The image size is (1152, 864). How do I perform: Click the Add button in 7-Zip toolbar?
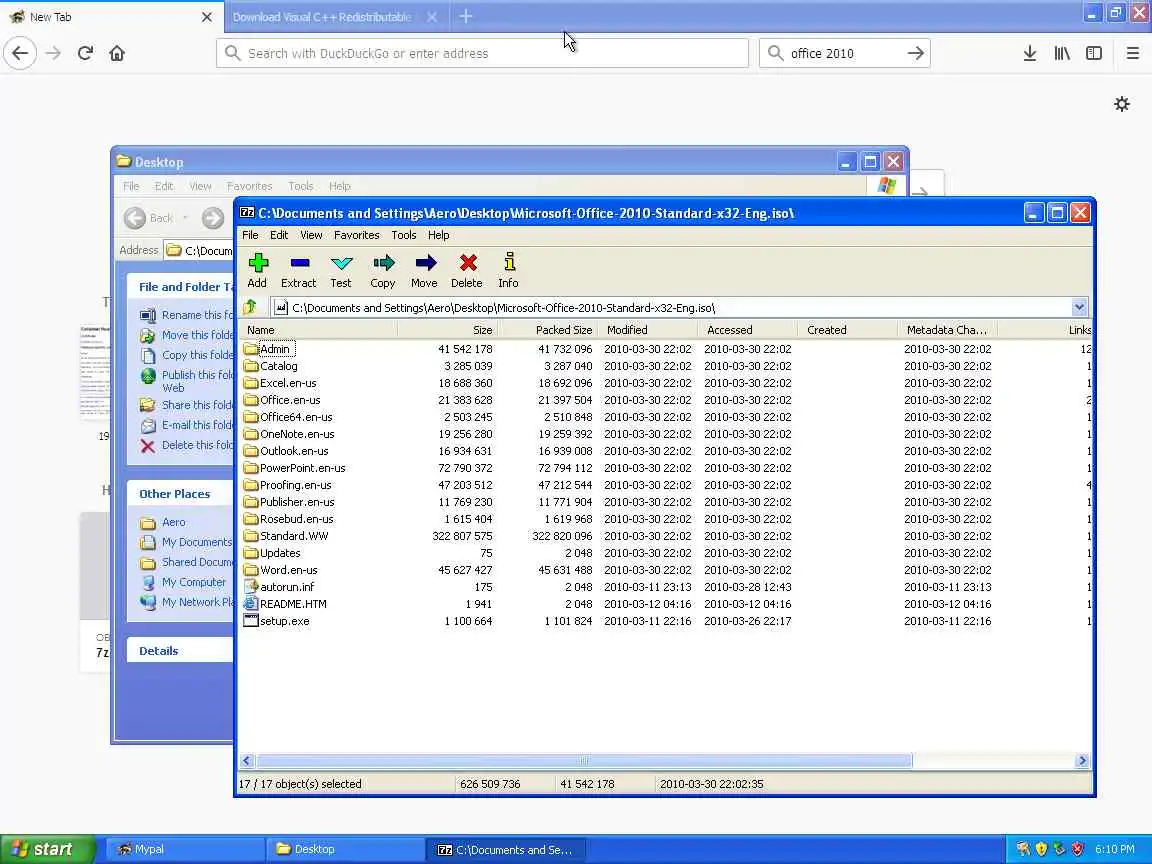(257, 270)
